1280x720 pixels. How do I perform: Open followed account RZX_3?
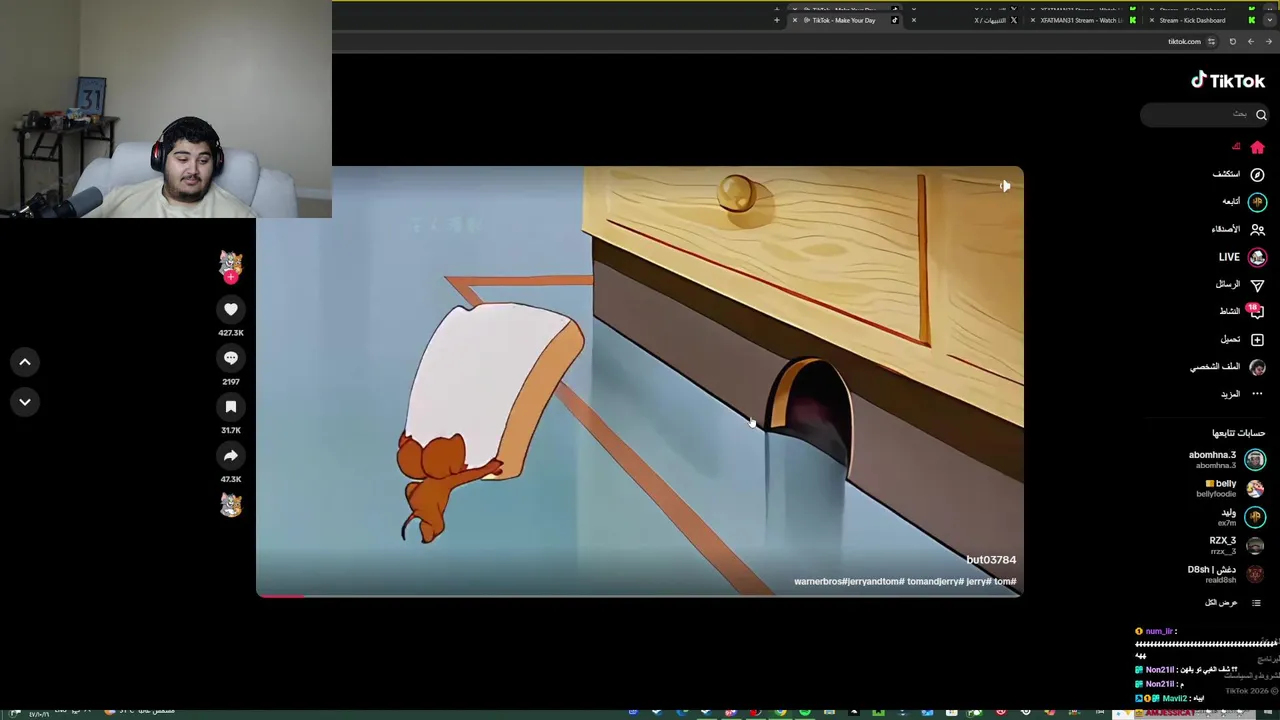coord(1237,545)
